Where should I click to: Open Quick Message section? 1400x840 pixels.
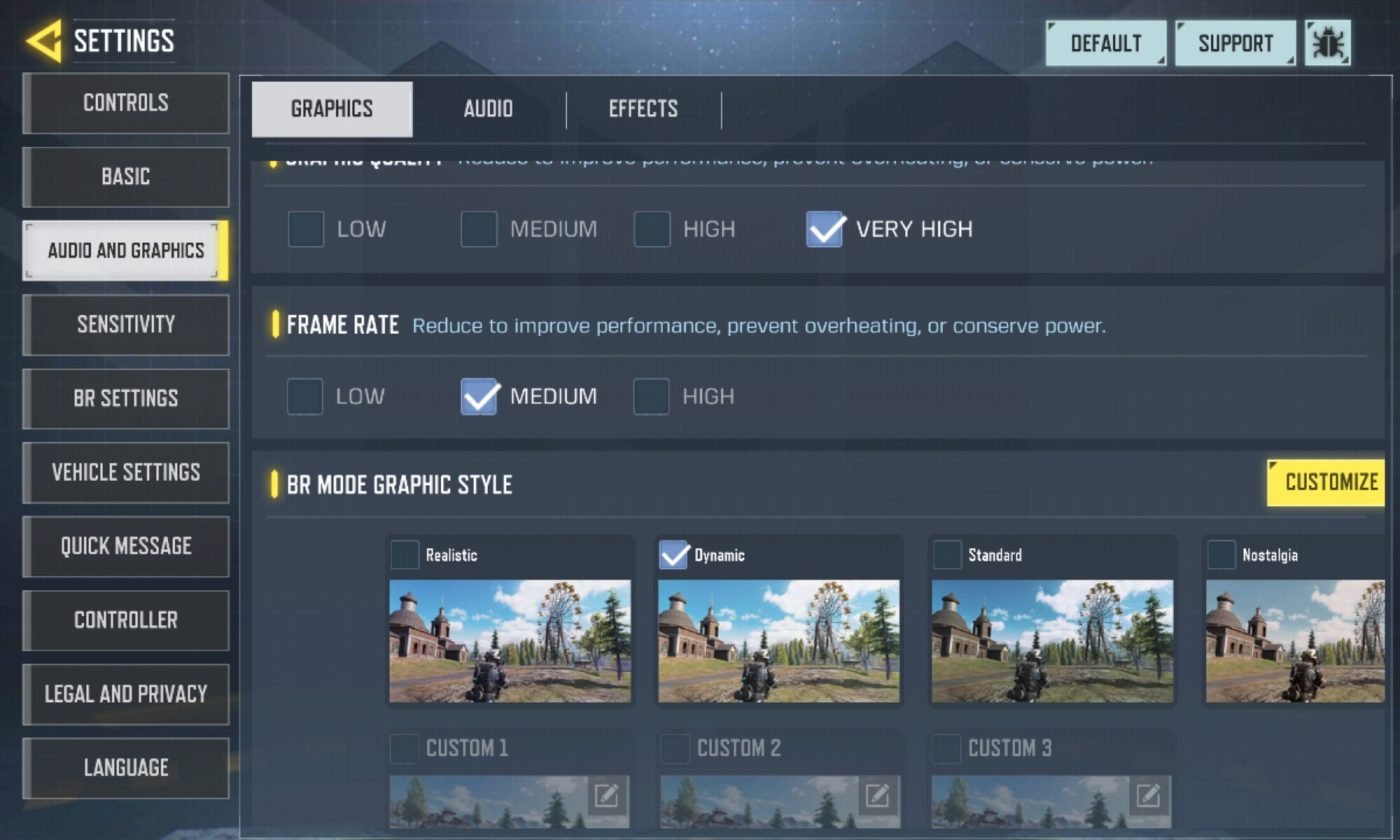click(x=126, y=546)
